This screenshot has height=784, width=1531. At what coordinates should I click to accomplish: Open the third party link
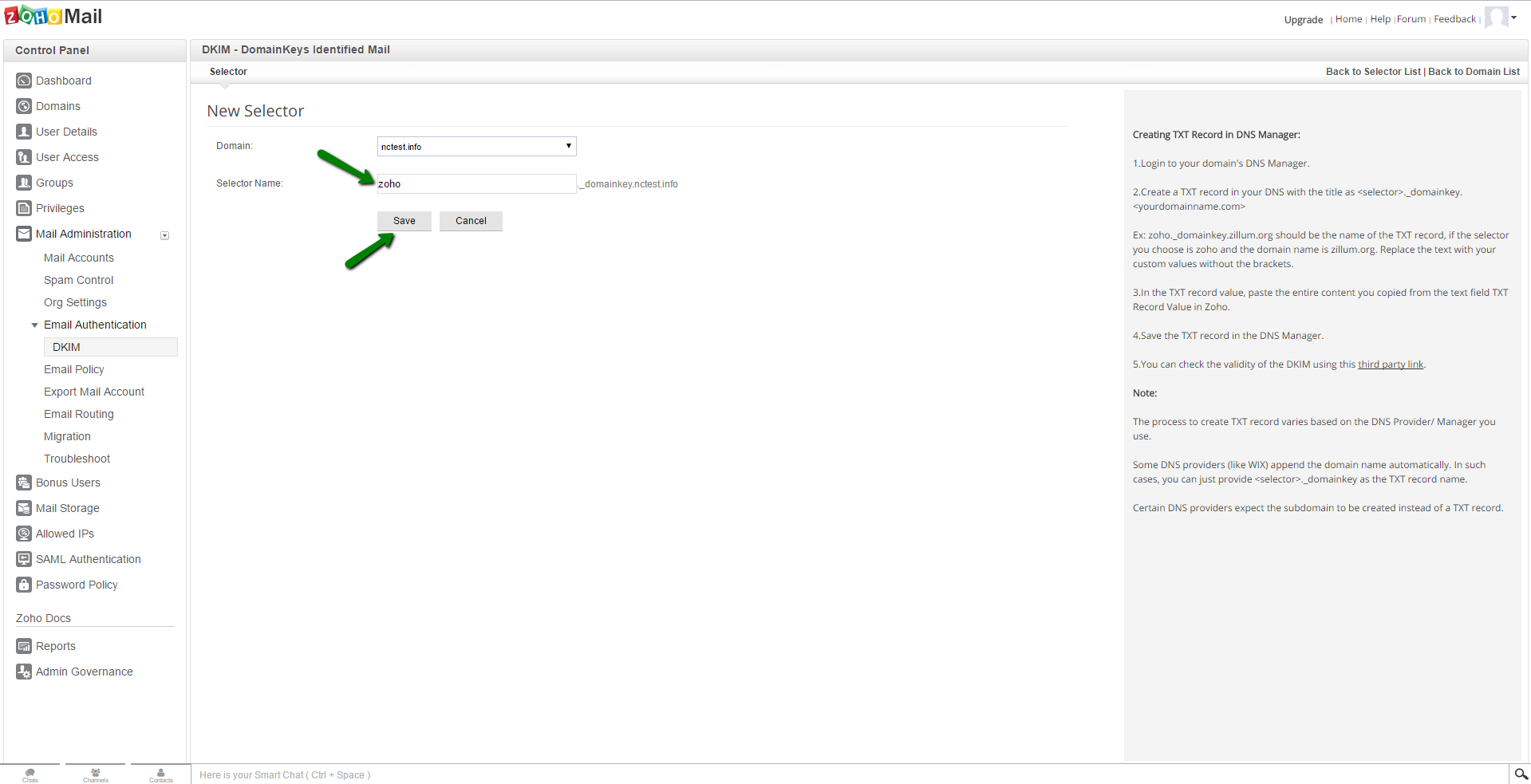click(1391, 364)
